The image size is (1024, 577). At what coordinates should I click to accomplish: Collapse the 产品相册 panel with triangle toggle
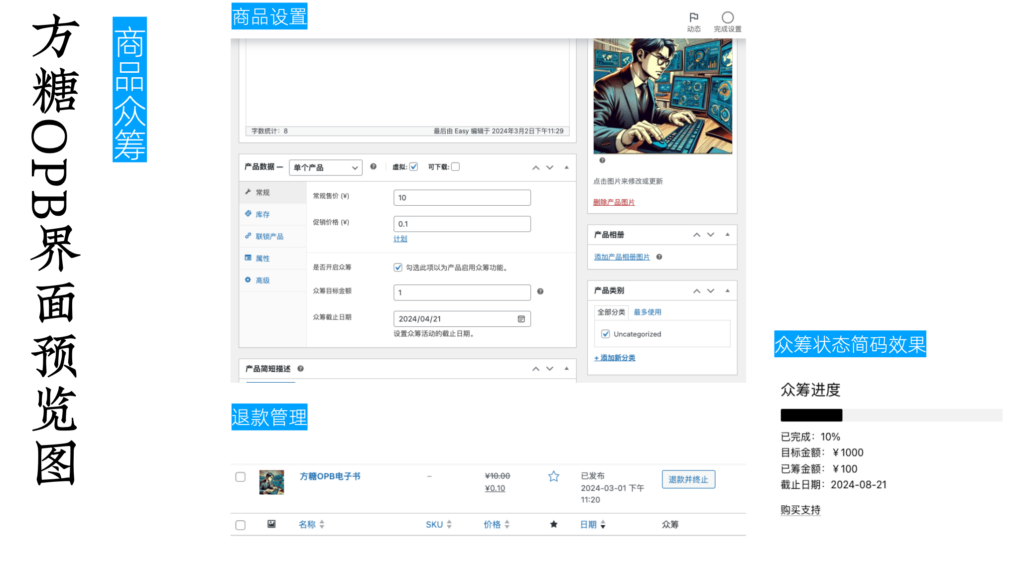point(728,235)
